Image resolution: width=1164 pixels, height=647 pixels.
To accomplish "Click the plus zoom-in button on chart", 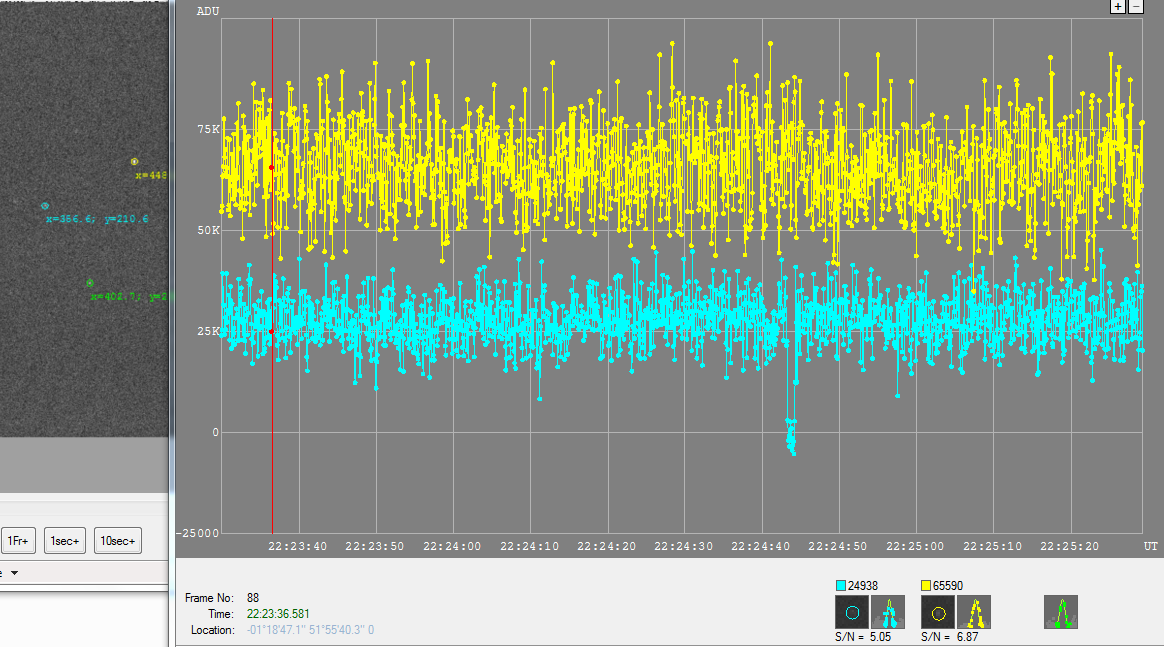I will coord(1119,6).
